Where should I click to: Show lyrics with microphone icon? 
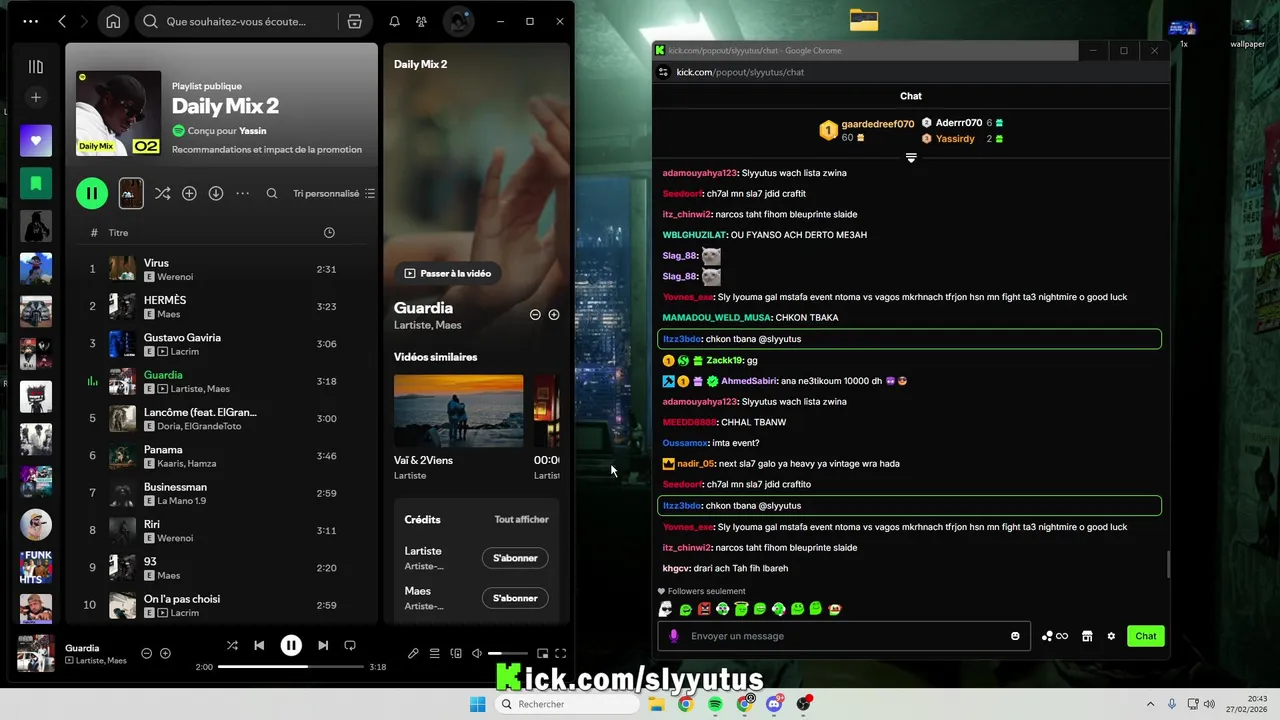(413, 653)
